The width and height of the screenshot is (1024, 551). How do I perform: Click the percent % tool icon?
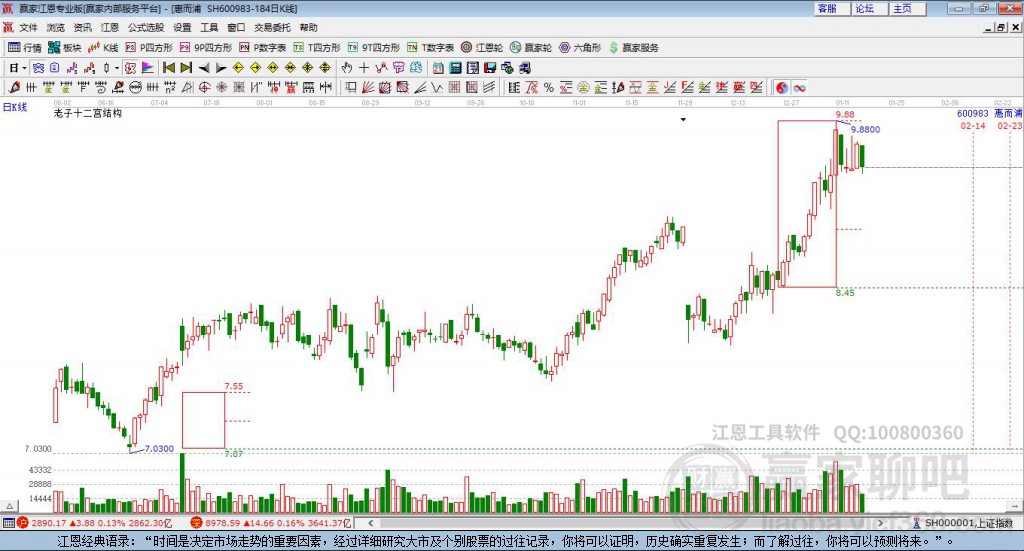point(549,87)
